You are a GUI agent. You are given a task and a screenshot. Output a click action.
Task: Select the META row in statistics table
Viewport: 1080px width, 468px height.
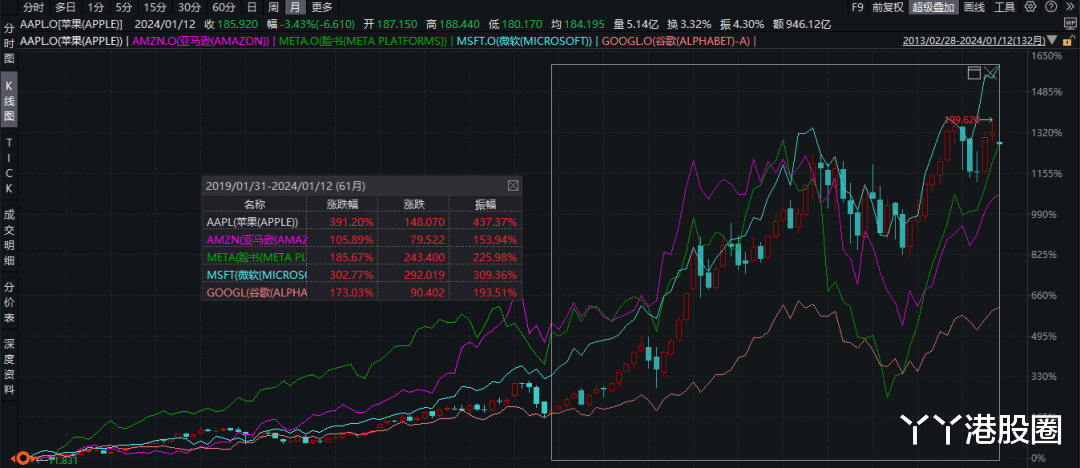pyautogui.click(x=362, y=257)
